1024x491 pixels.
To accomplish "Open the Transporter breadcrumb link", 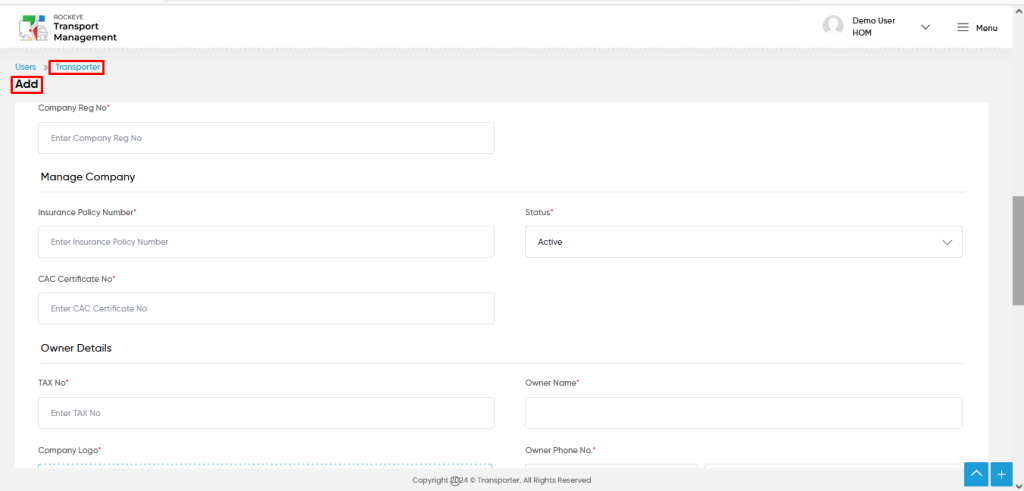I will [78, 67].
